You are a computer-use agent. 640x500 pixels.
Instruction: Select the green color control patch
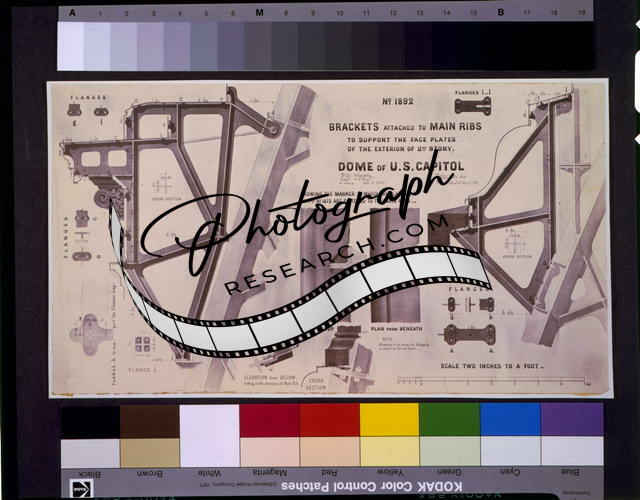(449, 420)
